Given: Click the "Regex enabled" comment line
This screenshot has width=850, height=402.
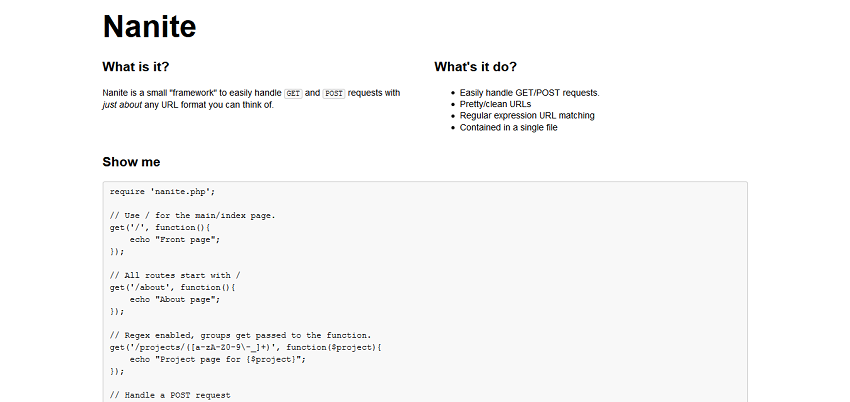Looking at the screenshot, I should pyautogui.click(x=241, y=335).
